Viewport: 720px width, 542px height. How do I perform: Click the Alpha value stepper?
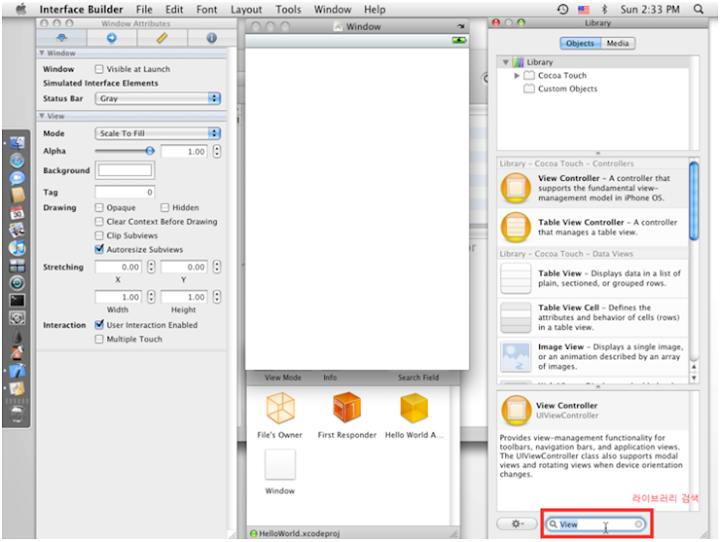[217, 151]
